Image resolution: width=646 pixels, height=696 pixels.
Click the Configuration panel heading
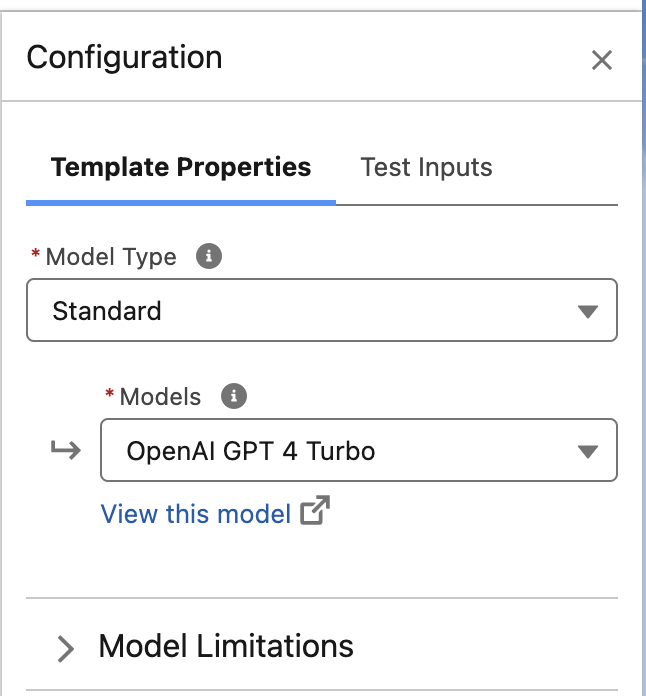[124, 57]
